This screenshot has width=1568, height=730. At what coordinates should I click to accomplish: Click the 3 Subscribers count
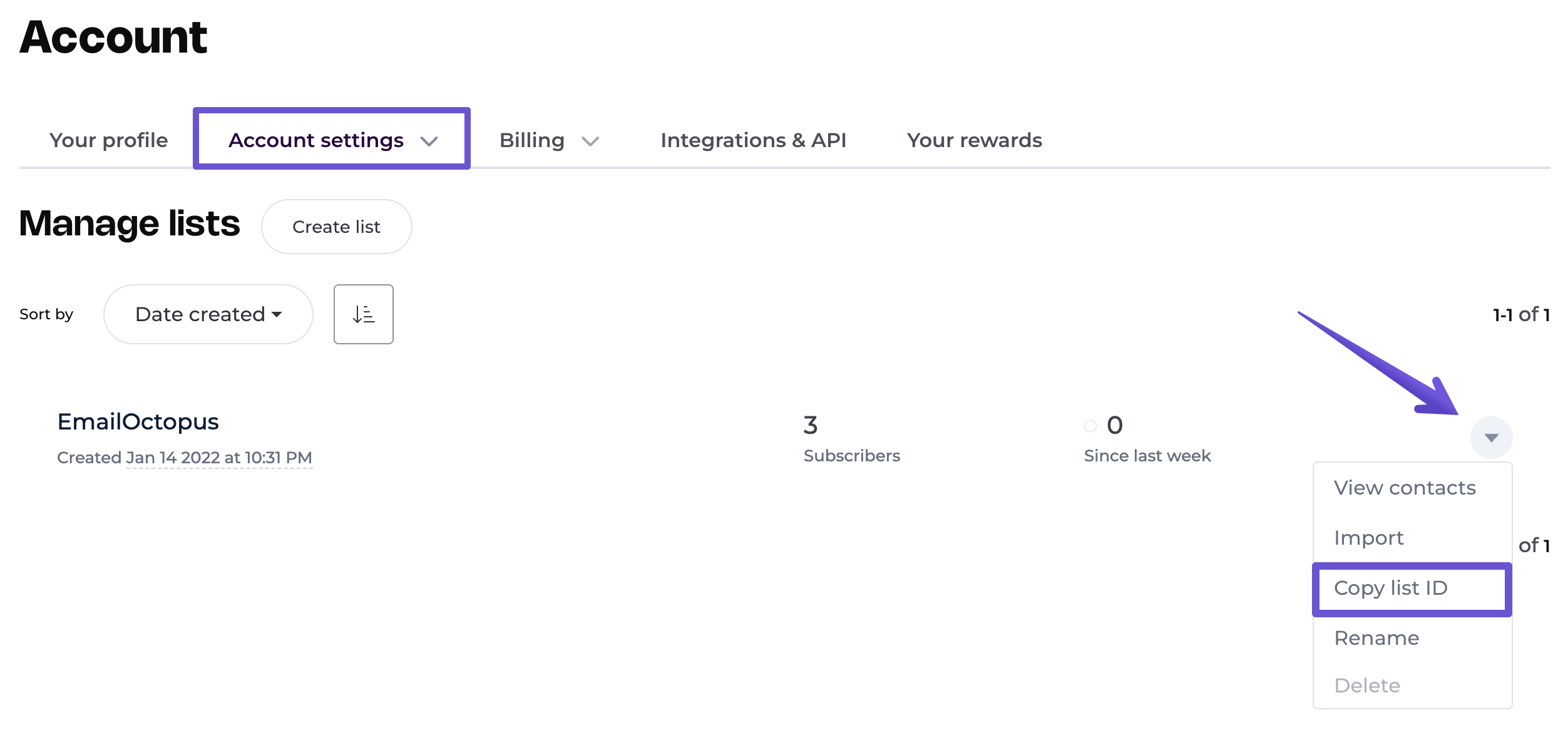(810, 426)
